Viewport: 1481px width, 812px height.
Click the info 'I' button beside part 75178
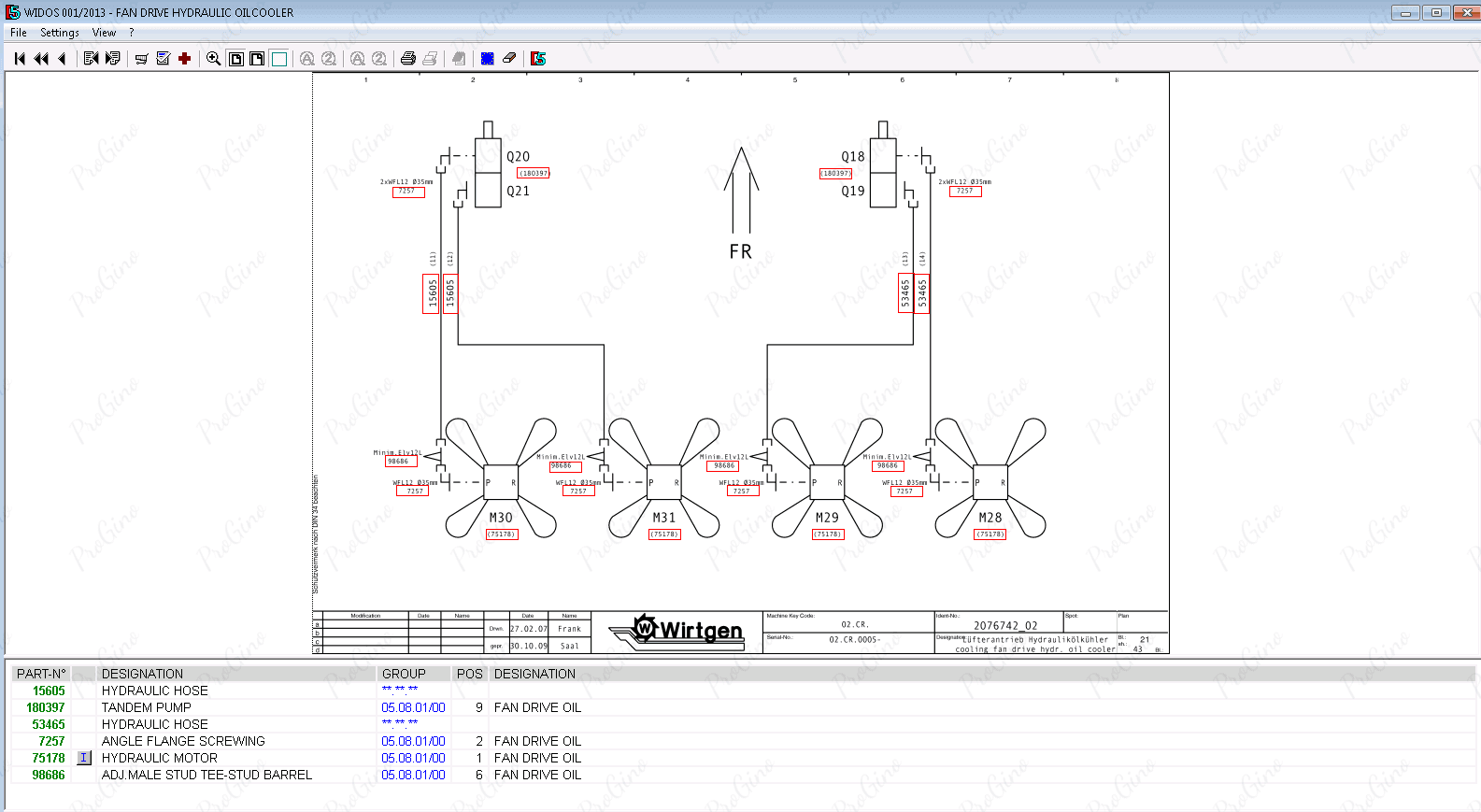point(84,758)
